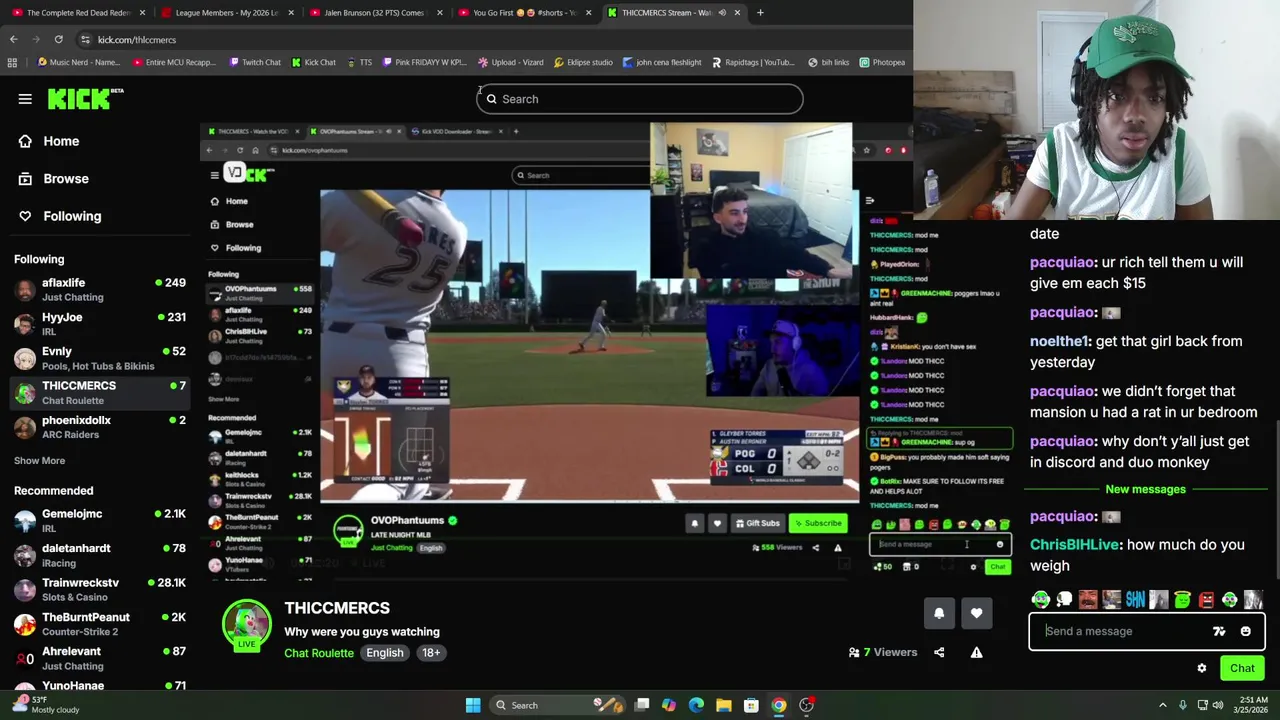Open the Eklipse studio bookmark

pos(582,62)
